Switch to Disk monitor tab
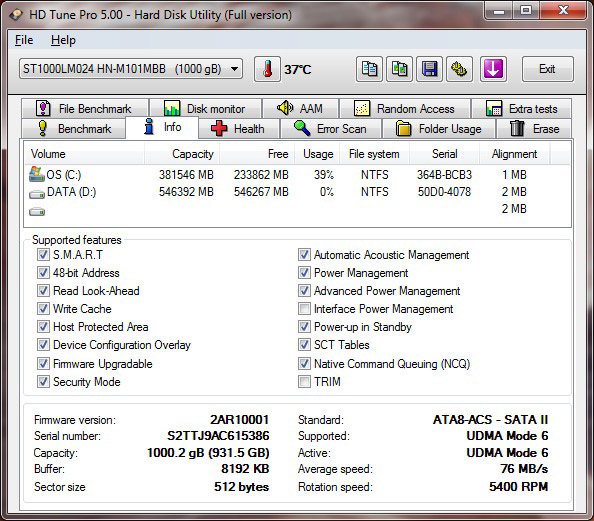The height and width of the screenshot is (521, 594). [x=205, y=108]
